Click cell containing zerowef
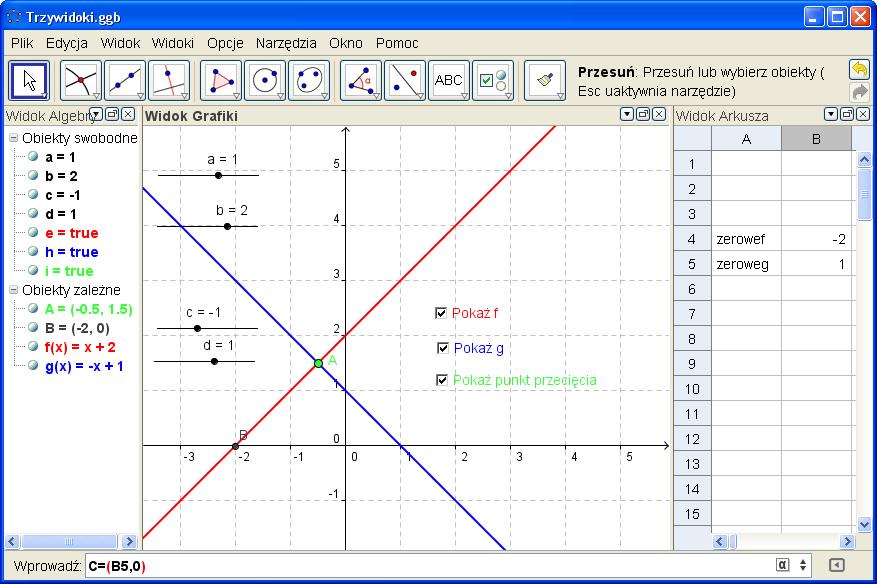This screenshot has height=584, width=877. [x=746, y=239]
